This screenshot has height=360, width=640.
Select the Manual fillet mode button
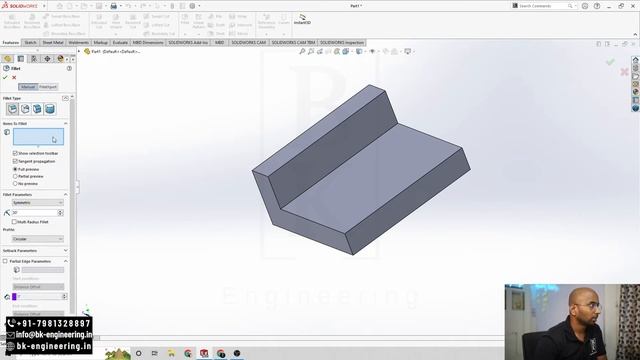click(x=28, y=87)
